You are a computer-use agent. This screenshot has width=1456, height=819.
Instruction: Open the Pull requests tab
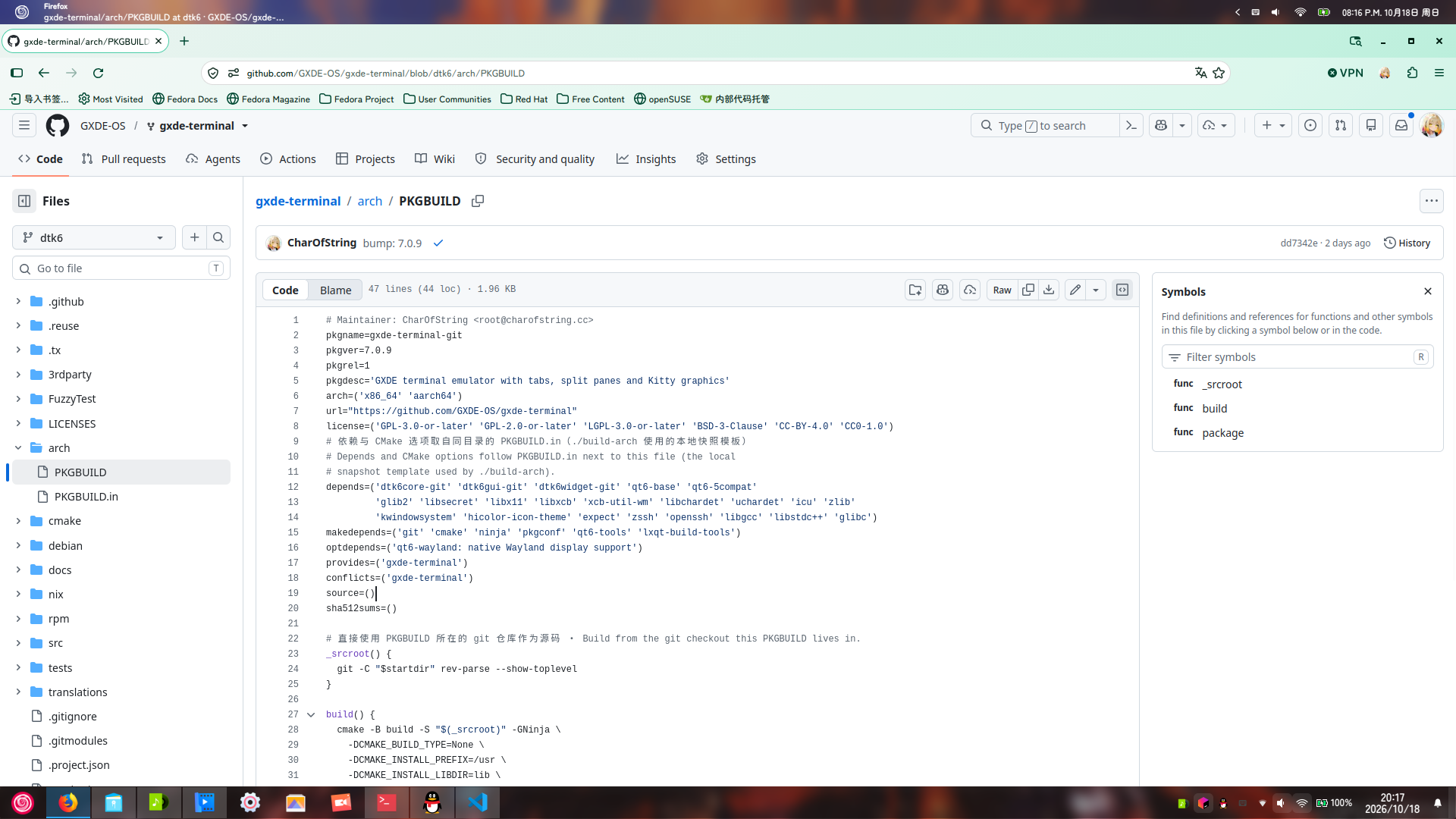pyautogui.click(x=124, y=158)
